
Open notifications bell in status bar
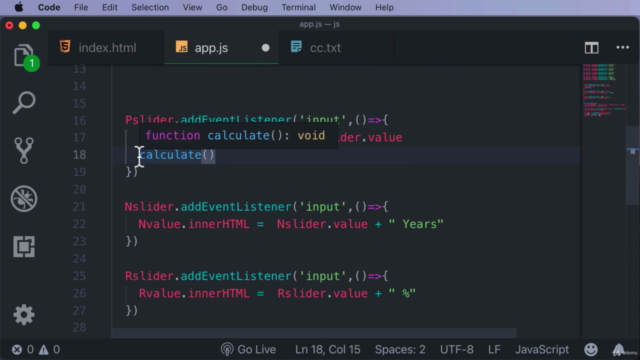coord(619,350)
